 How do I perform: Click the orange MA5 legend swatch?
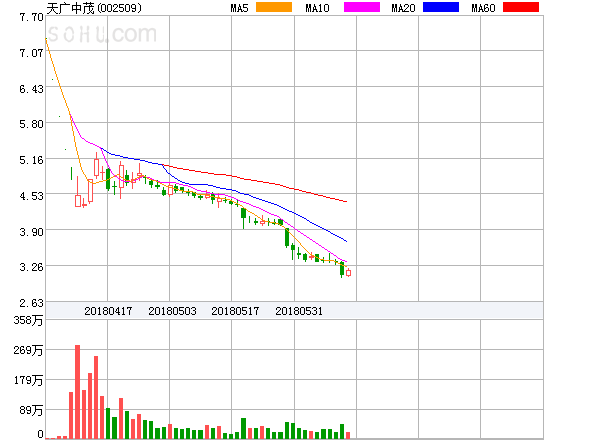274,7
